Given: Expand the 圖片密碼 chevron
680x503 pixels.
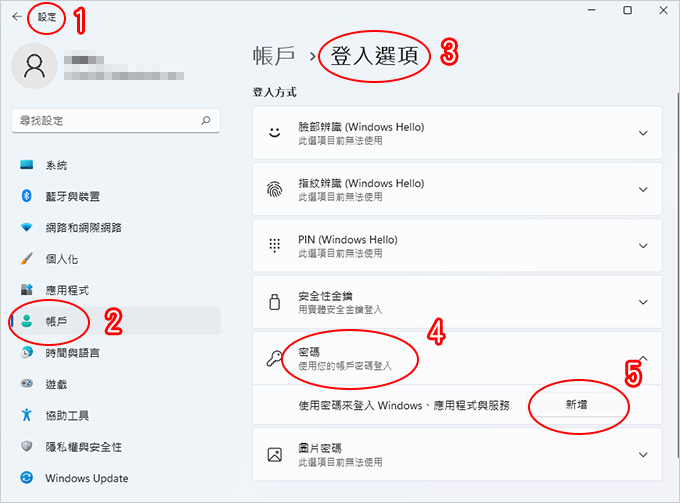Looking at the screenshot, I should point(643,454).
